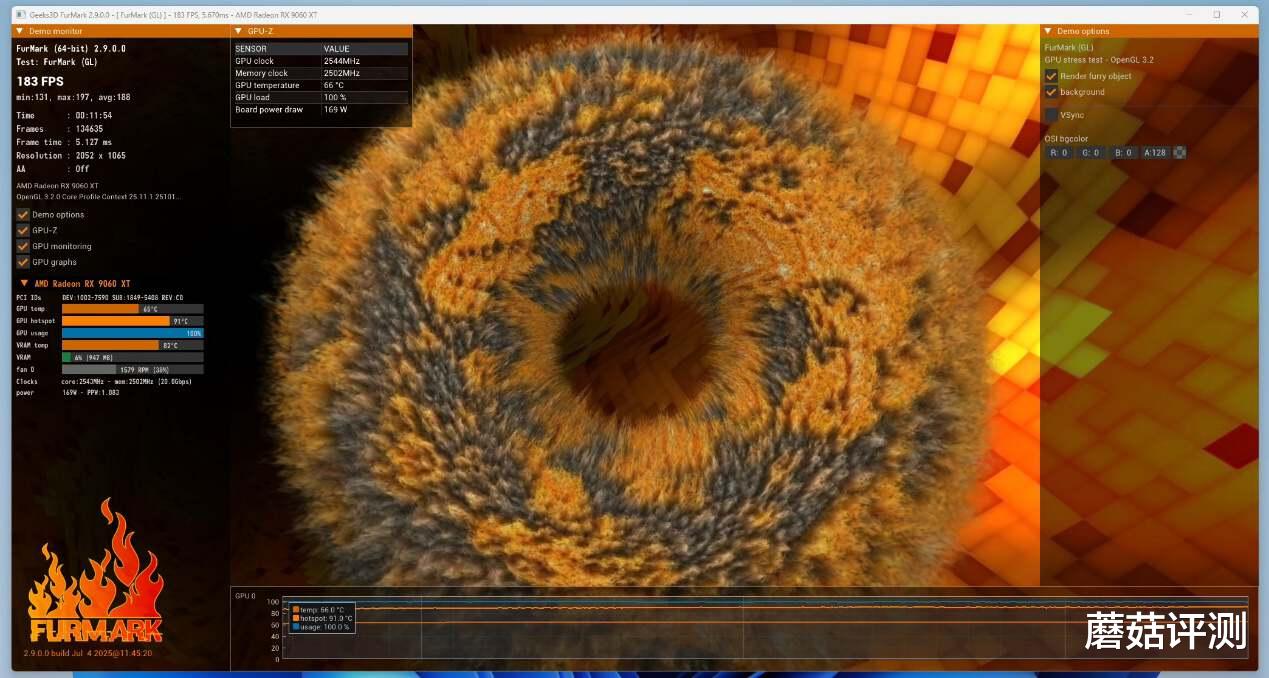Click the temp: 66.0 °C graph legend entry
Viewport: 1269px width, 678px height.
coord(319,609)
